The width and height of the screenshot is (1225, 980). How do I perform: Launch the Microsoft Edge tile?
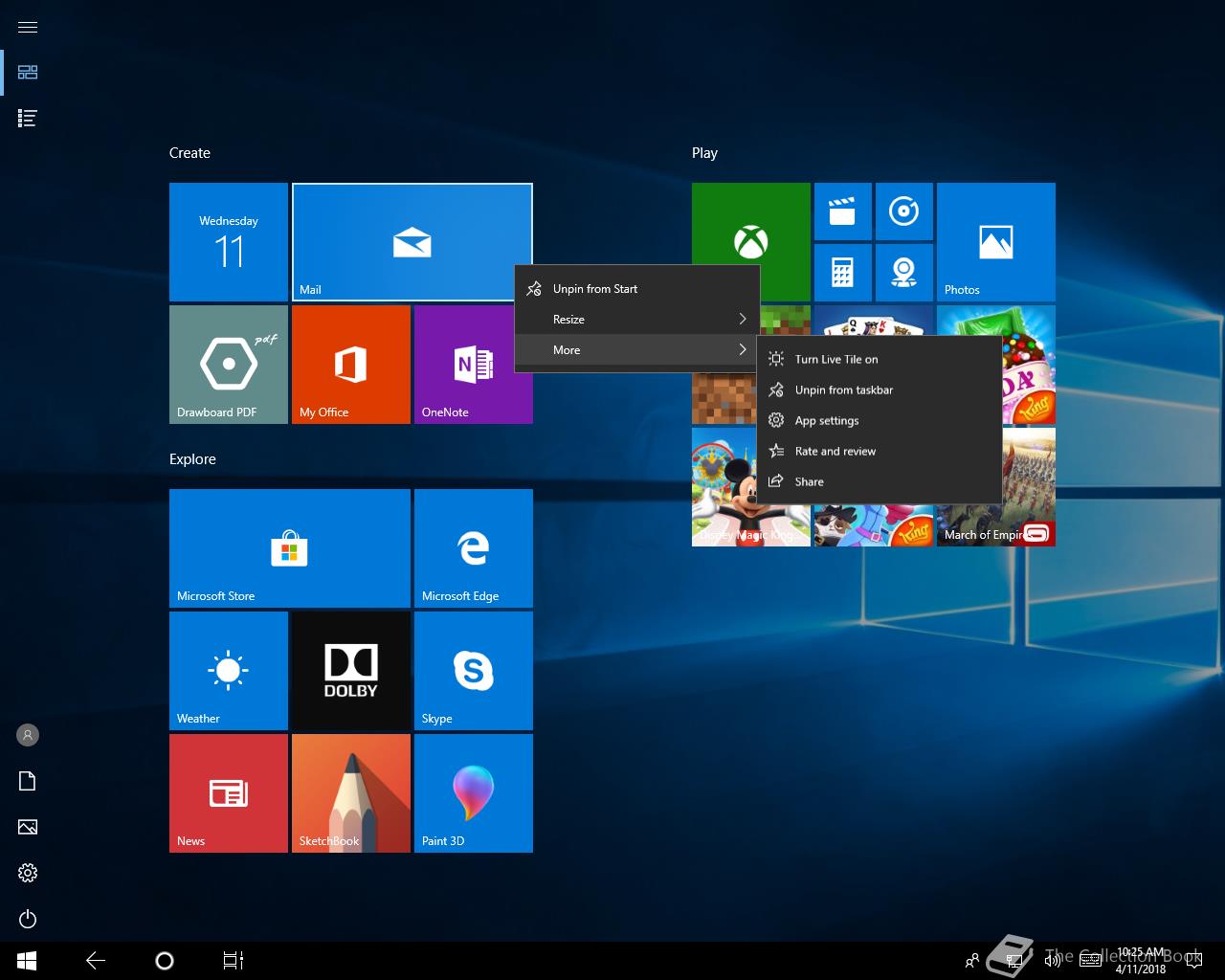474,548
